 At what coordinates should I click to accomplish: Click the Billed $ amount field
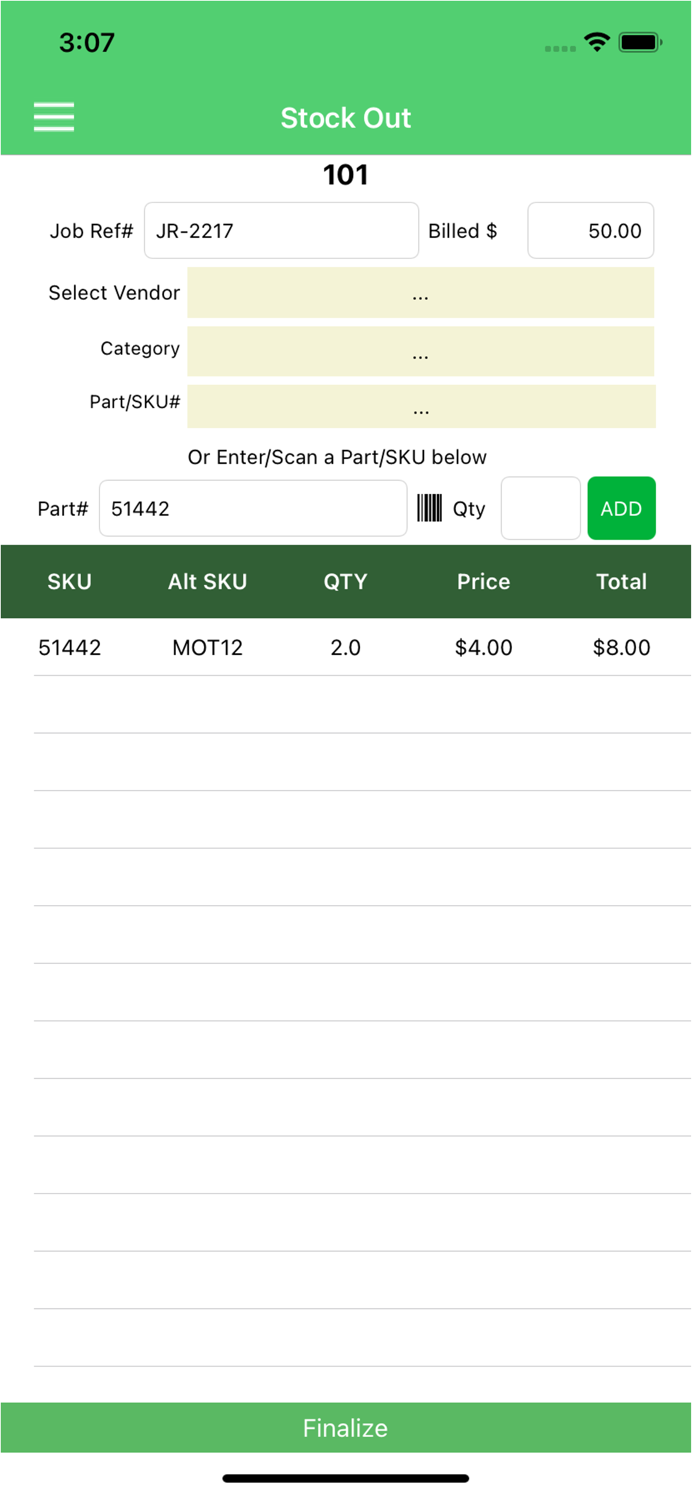click(590, 231)
